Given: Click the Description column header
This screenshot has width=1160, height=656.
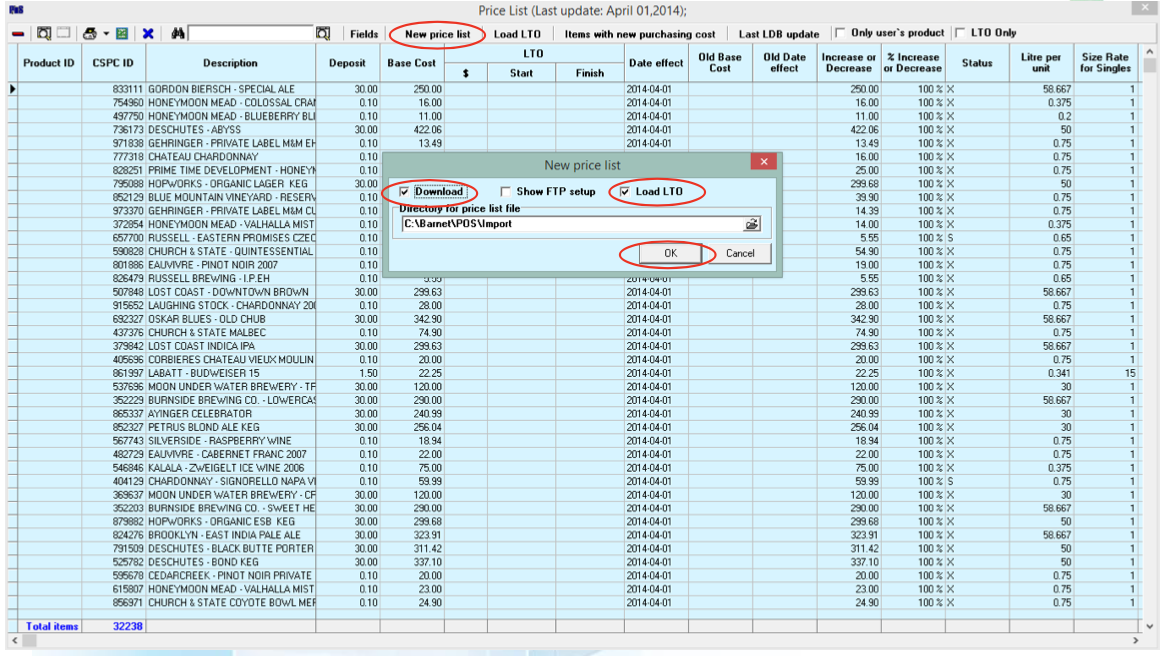Looking at the screenshot, I should pos(231,63).
